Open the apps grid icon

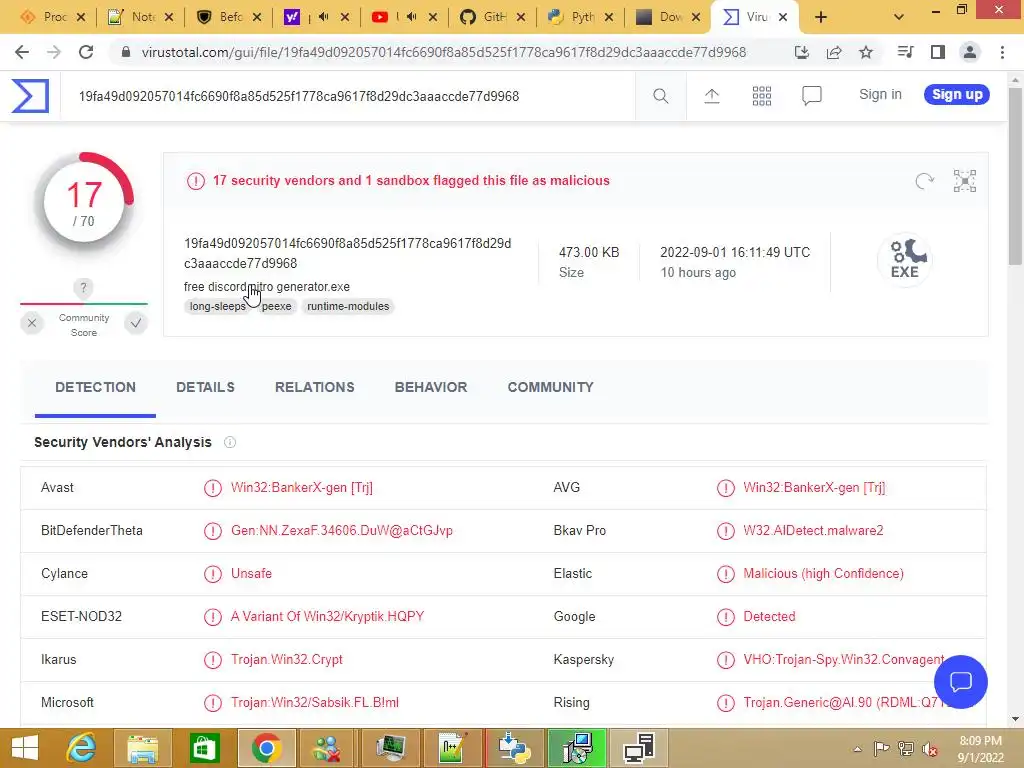[761, 96]
